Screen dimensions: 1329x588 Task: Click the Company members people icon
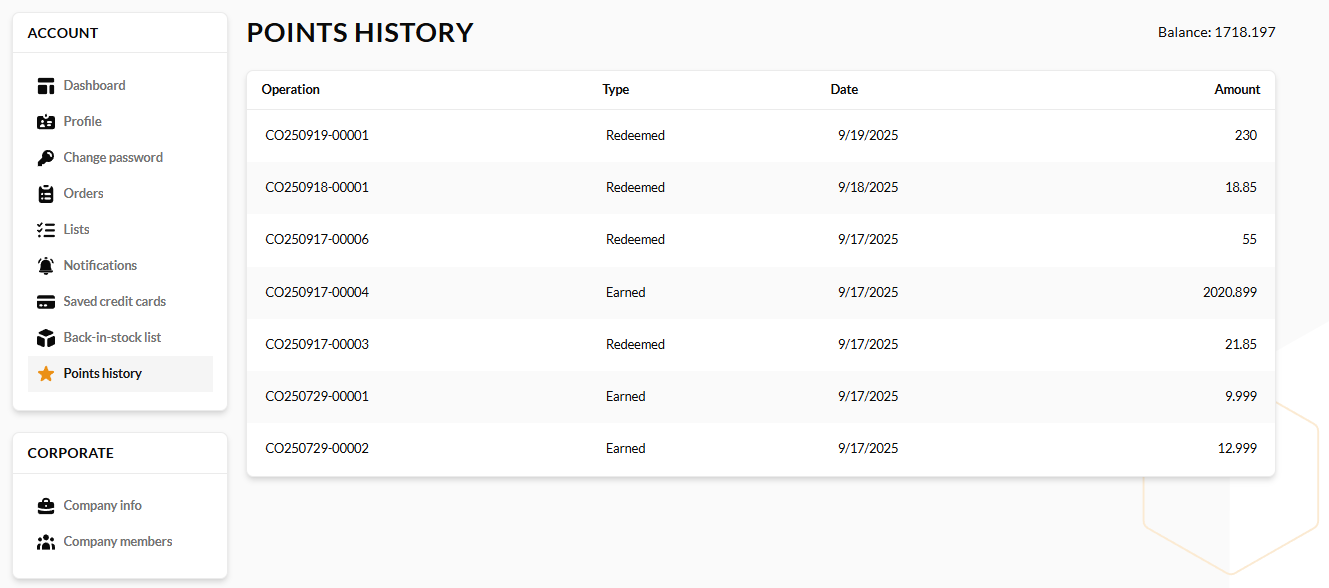(x=45, y=542)
